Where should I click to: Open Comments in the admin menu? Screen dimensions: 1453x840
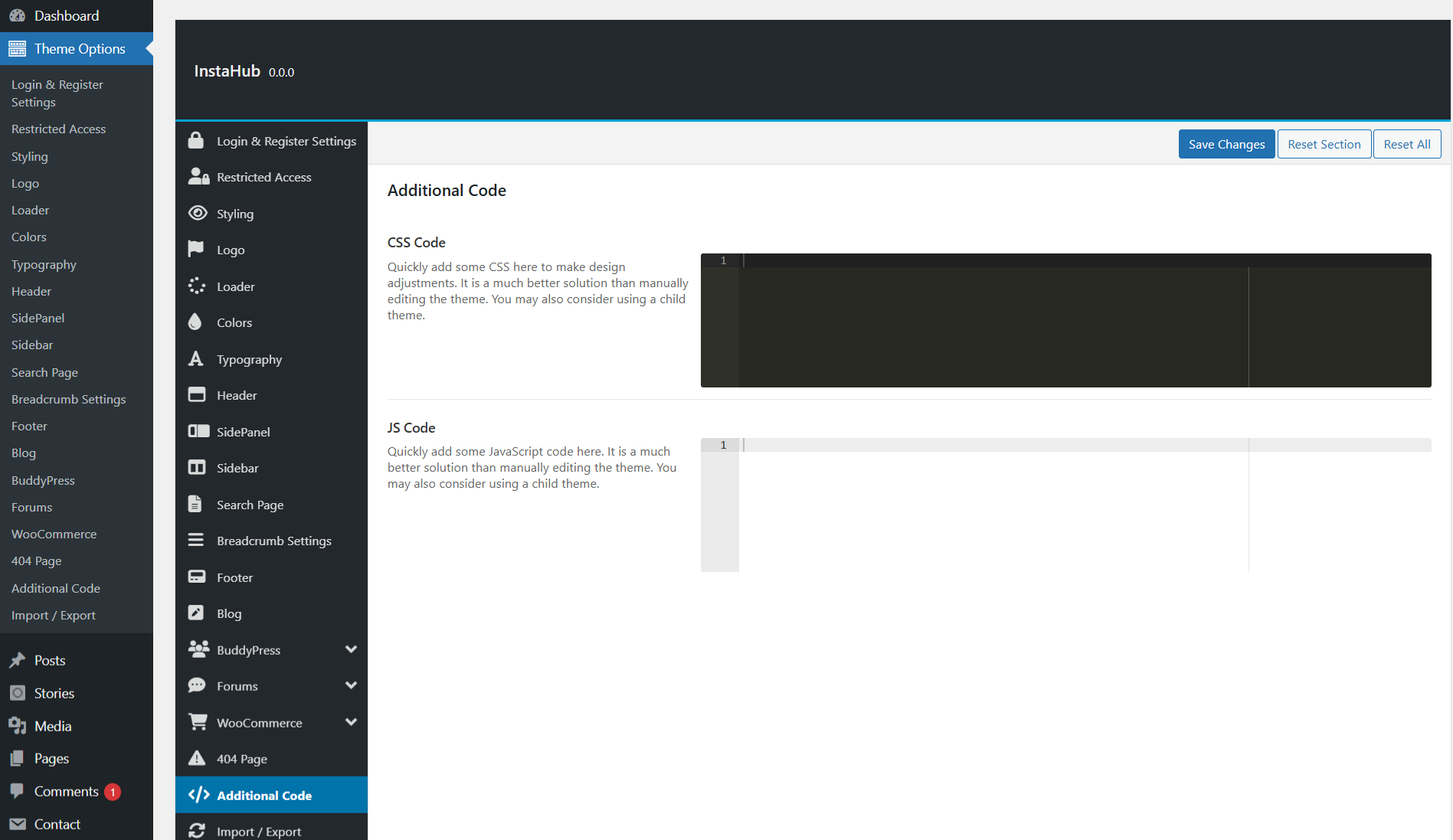66,791
